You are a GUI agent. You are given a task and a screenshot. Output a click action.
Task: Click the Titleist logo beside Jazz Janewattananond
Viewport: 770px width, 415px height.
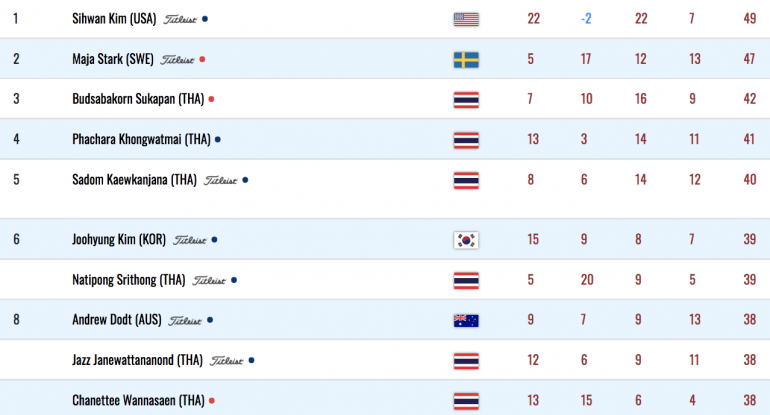(x=226, y=361)
